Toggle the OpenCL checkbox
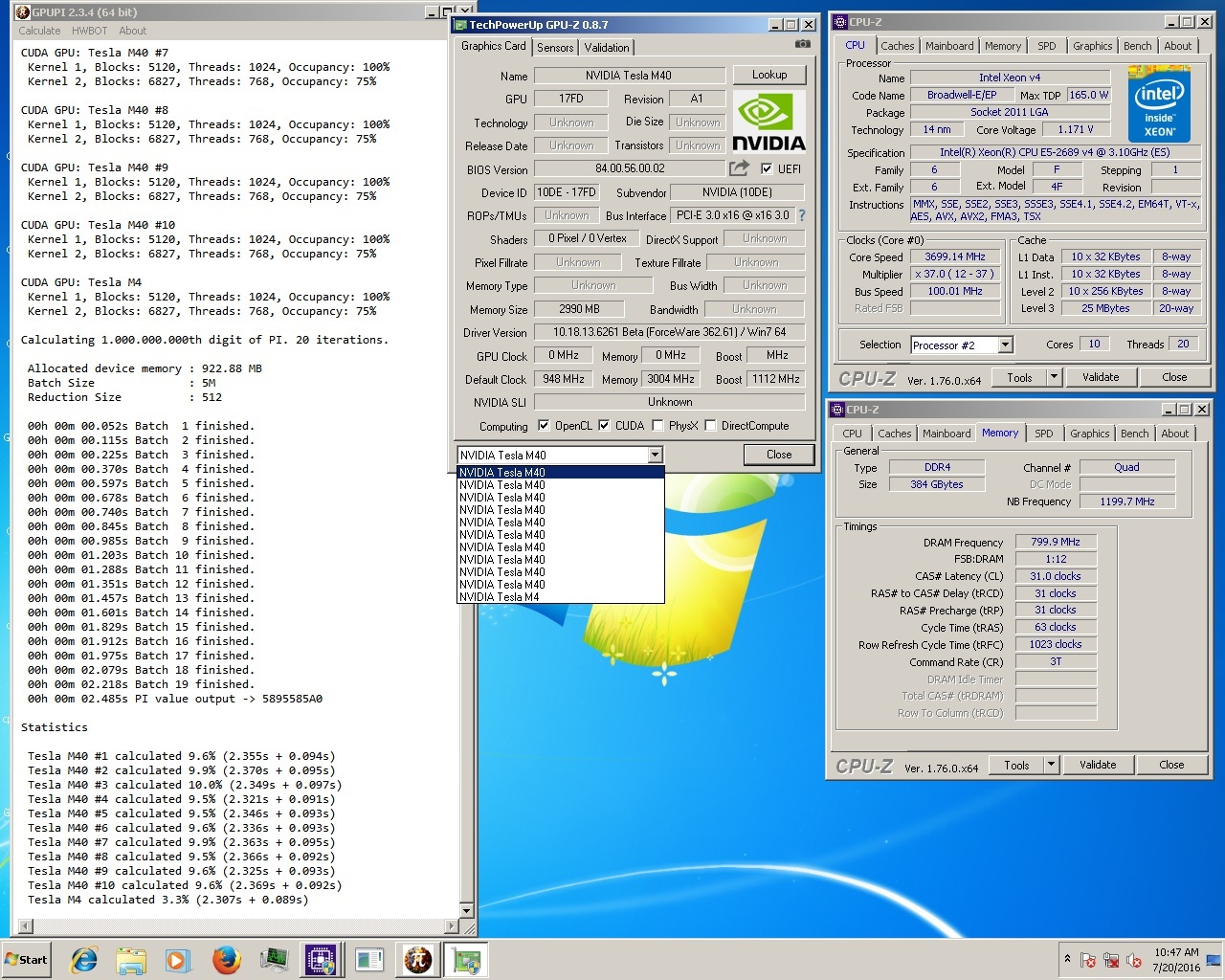 [x=544, y=425]
